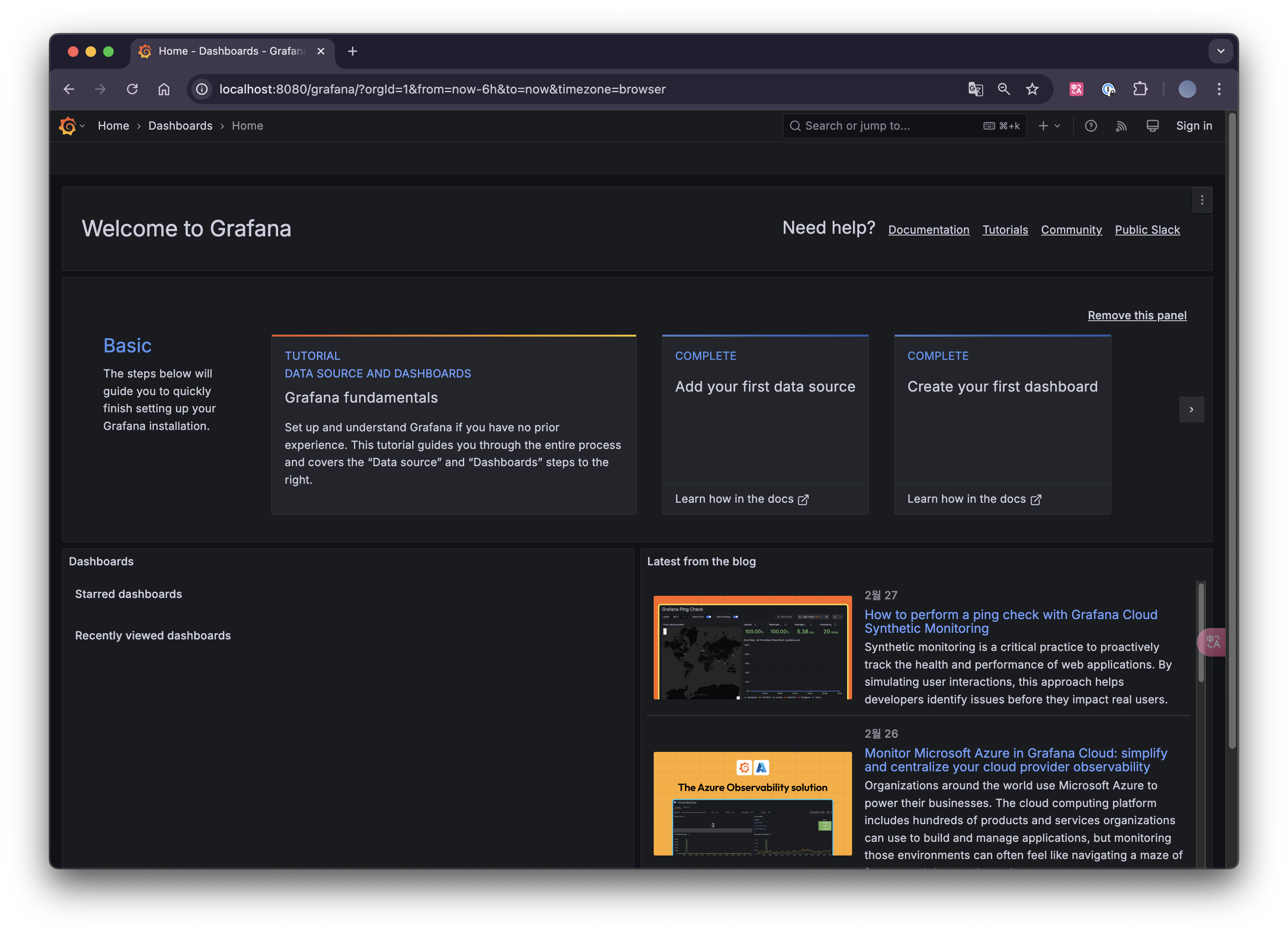This screenshot has height=934, width=1288.
Task: Expand the browser tab search chevron
Action: (1221, 51)
